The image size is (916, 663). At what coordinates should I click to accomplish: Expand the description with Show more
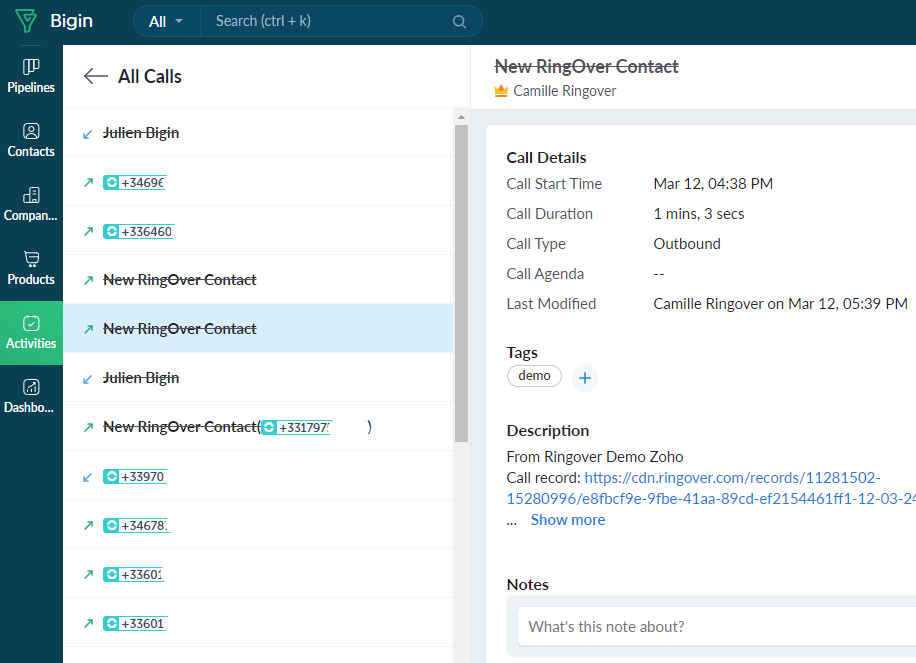[x=568, y=520]
